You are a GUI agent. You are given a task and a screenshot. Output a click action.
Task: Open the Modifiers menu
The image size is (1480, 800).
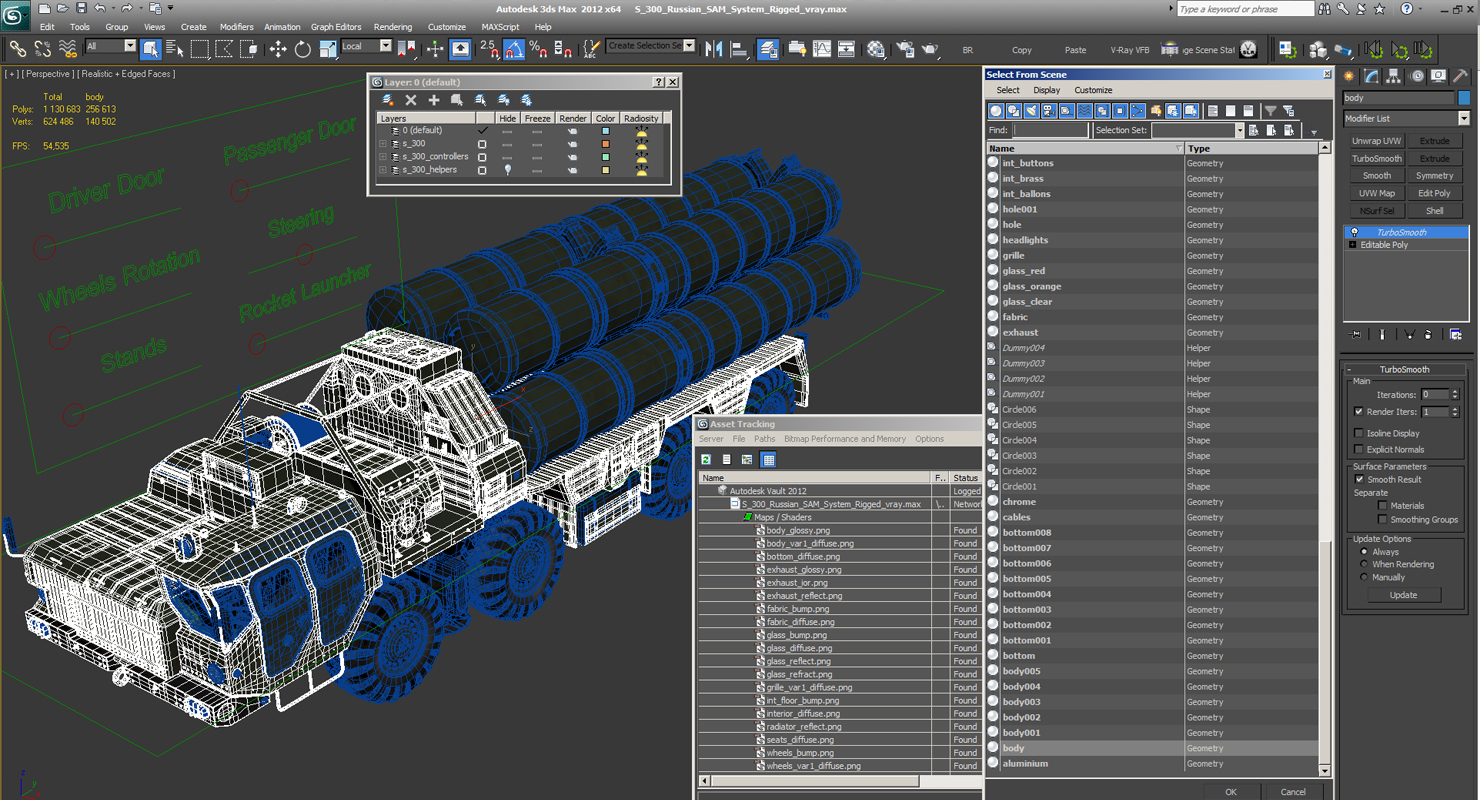point(236,27)
